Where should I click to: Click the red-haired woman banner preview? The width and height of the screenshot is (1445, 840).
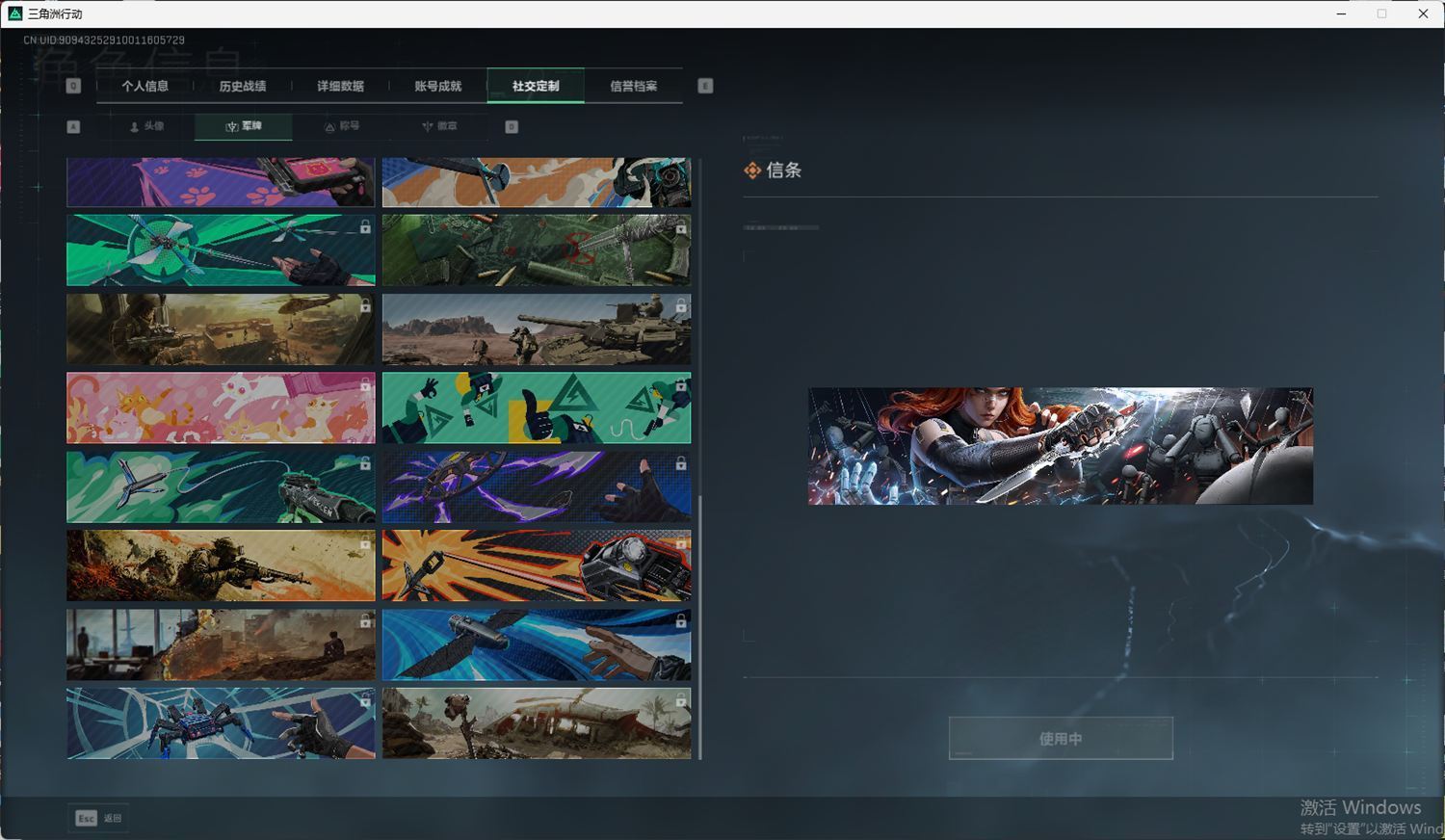point(1060,446)
